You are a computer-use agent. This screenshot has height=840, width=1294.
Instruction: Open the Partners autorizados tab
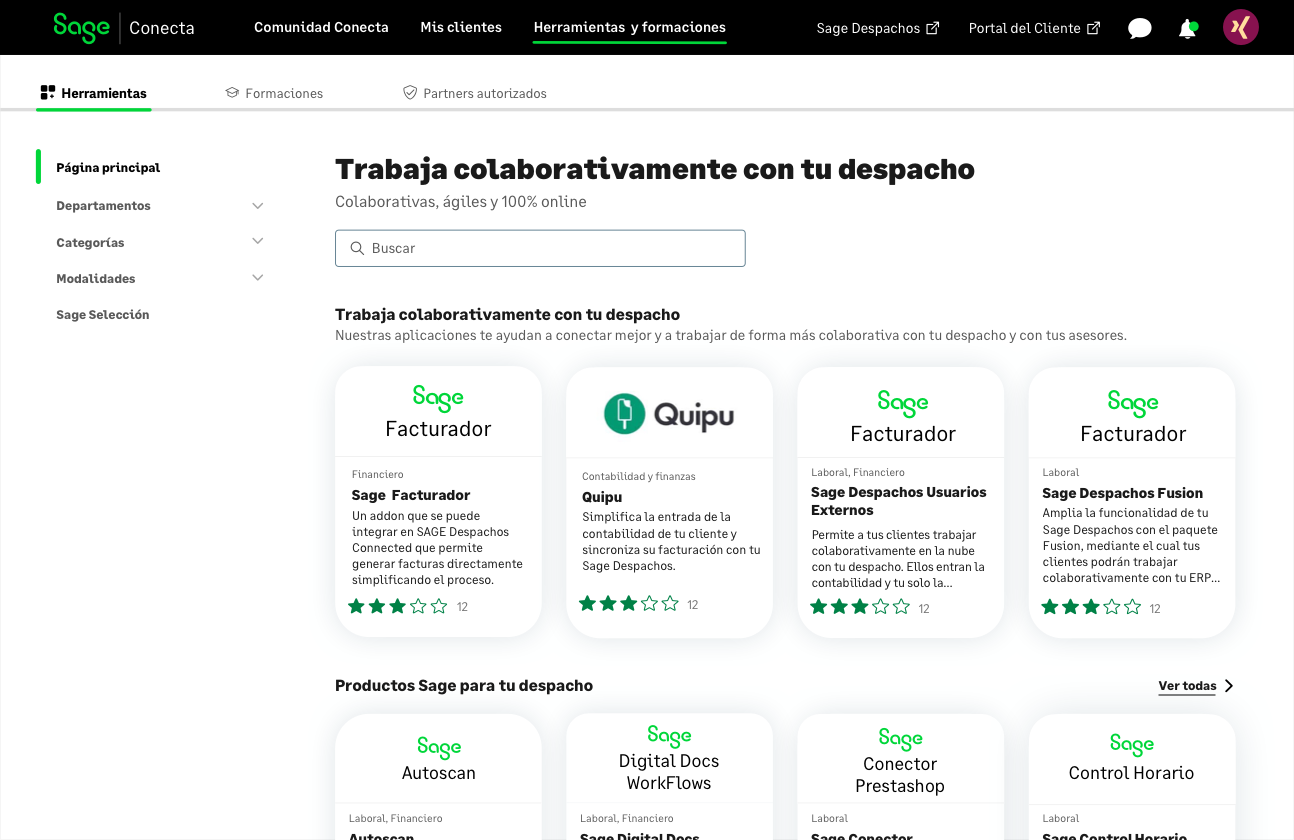click(475, 93)
